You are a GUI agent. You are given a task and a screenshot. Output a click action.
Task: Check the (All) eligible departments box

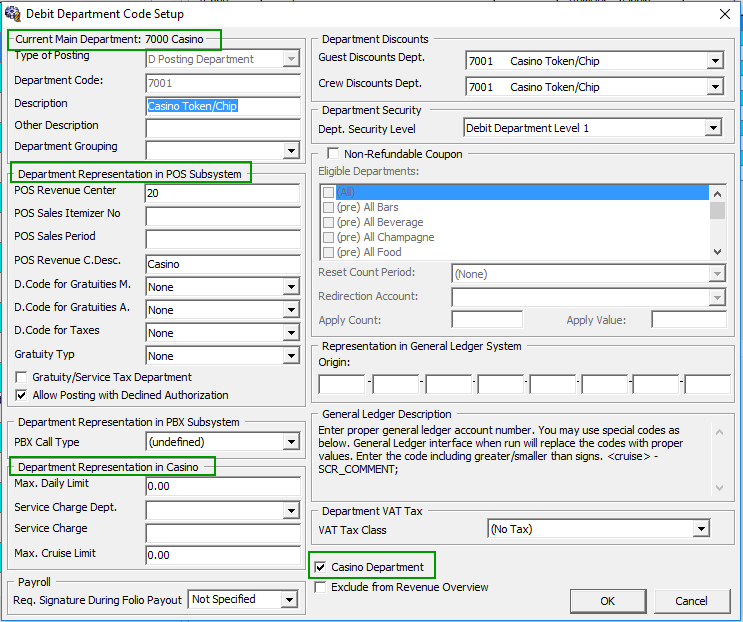click(x=328, y=192)
